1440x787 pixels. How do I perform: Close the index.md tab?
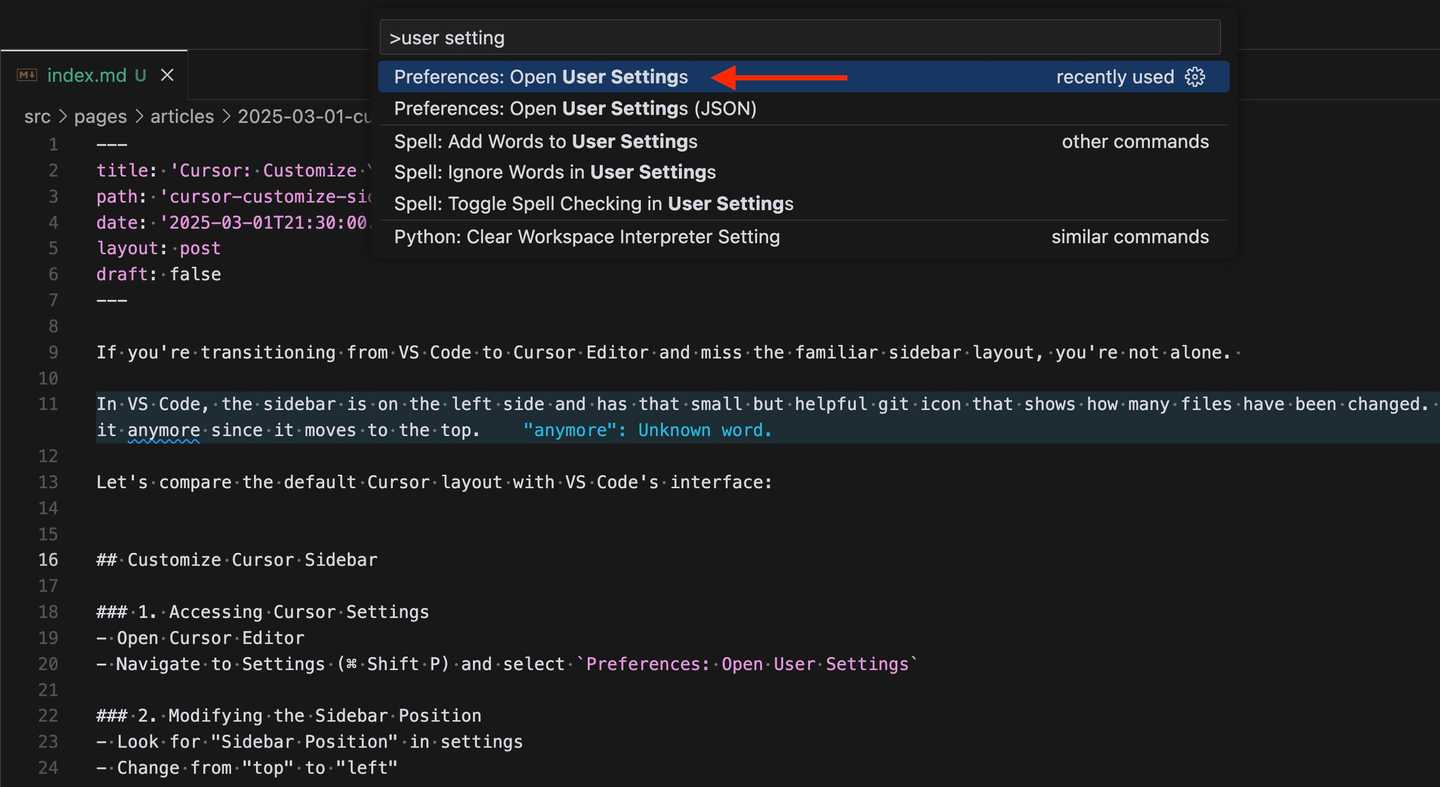pos(166,74)
